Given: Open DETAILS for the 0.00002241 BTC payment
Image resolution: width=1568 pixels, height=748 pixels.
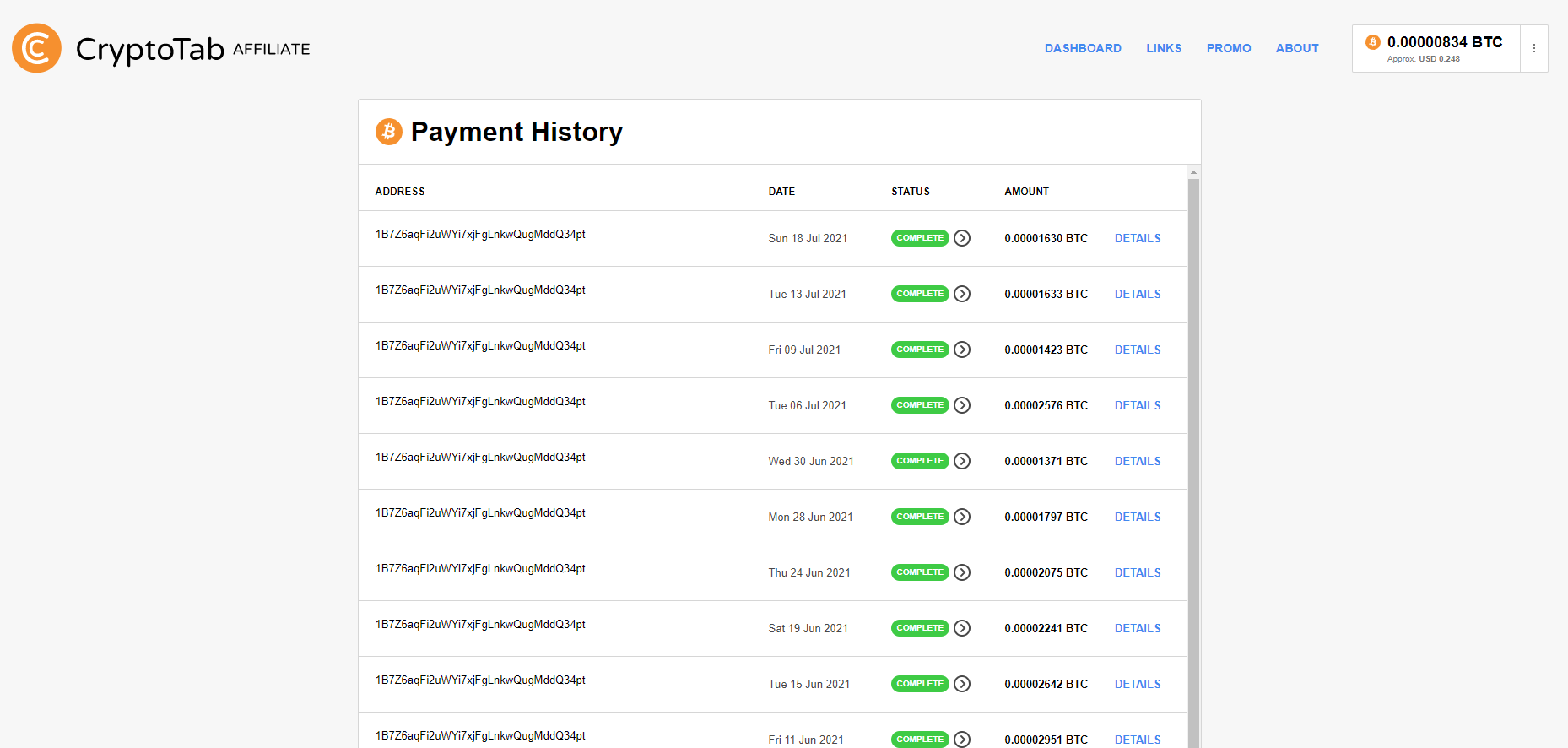Looking at the screenshot, I should coord(1138,628).
